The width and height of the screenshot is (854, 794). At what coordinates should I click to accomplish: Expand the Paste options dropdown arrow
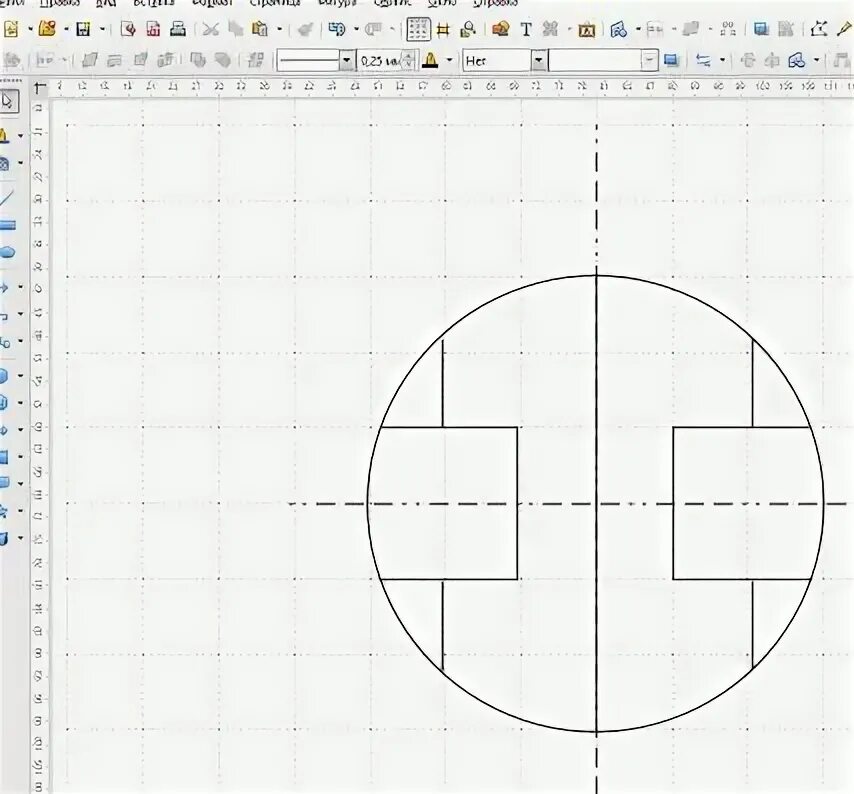[279, 29]
